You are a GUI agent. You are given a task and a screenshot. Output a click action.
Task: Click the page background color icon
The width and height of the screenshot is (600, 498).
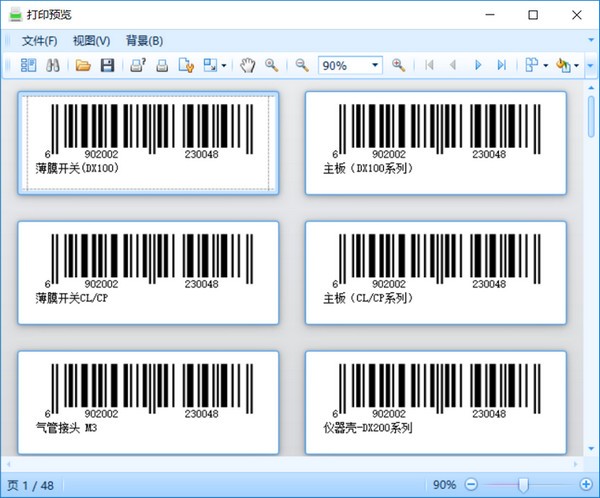coord(563,65)
